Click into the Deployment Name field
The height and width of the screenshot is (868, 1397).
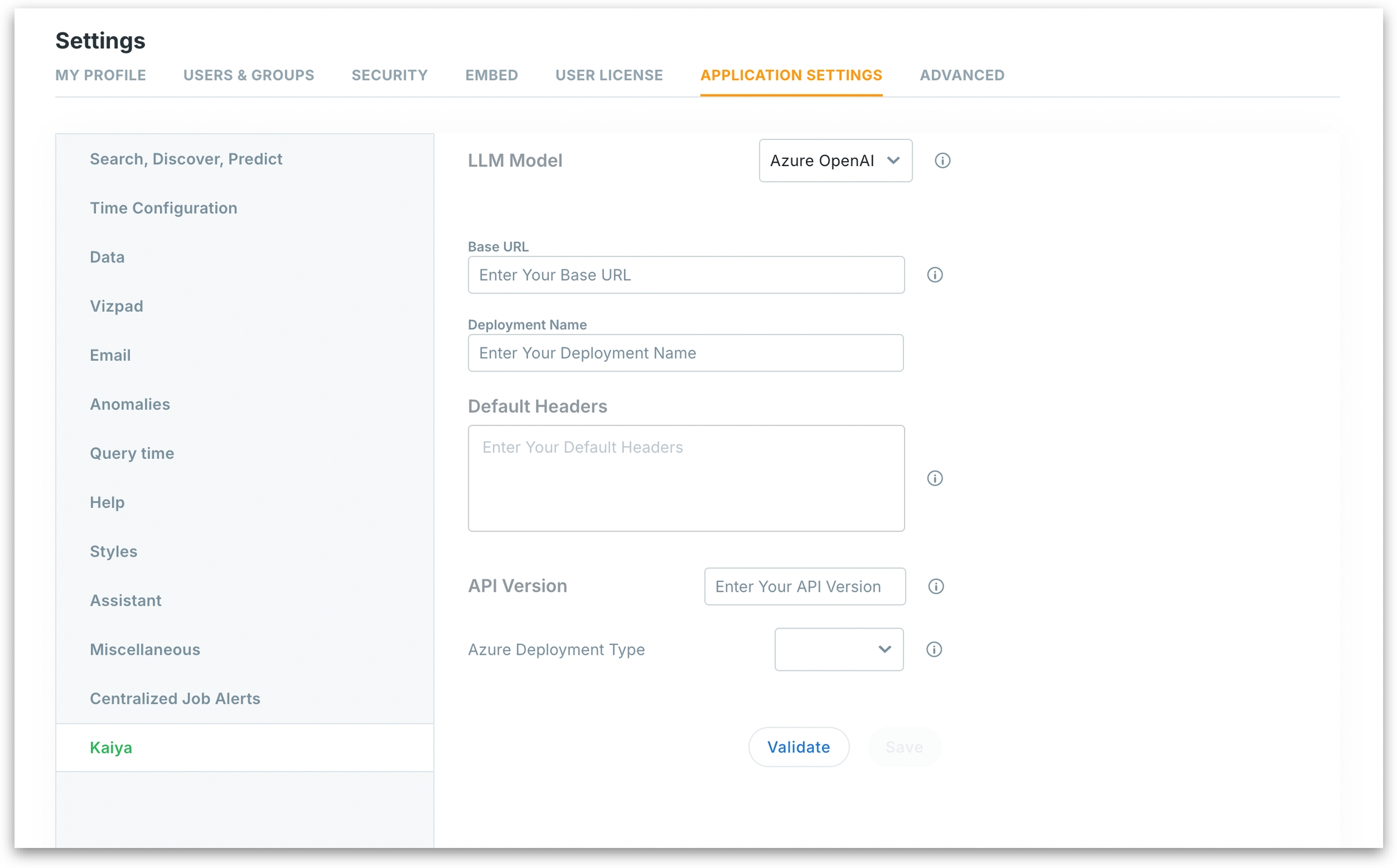pos(685,353)
